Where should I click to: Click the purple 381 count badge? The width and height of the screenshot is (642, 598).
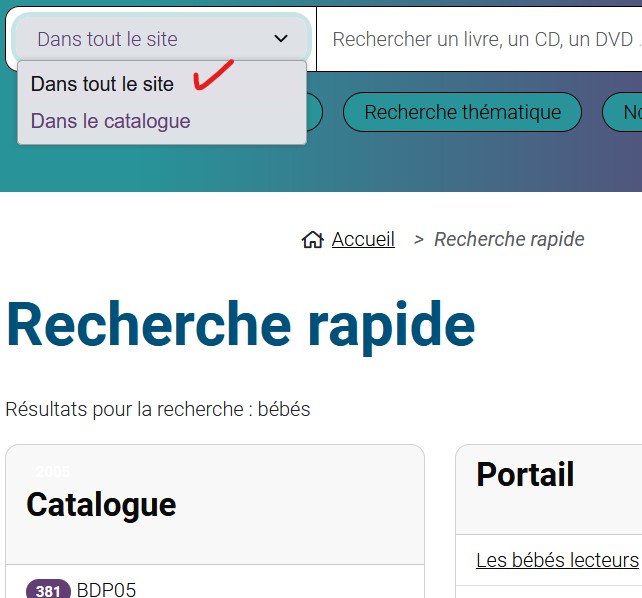(48, 590)
